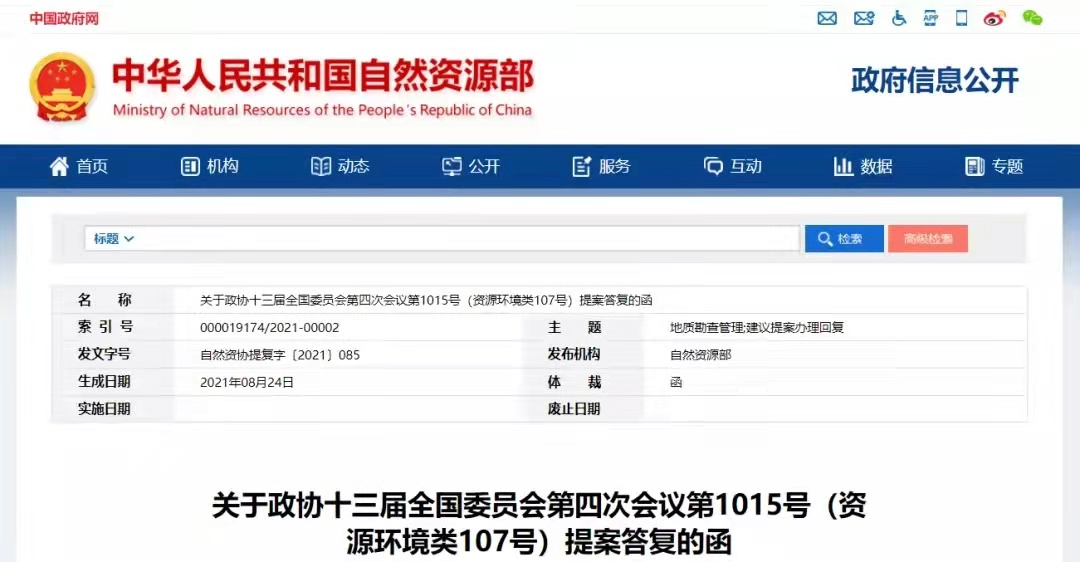The height and width of the screenshot is (562, 1080).
Task: Open the WeChat icon
Action: (1032, 18)
